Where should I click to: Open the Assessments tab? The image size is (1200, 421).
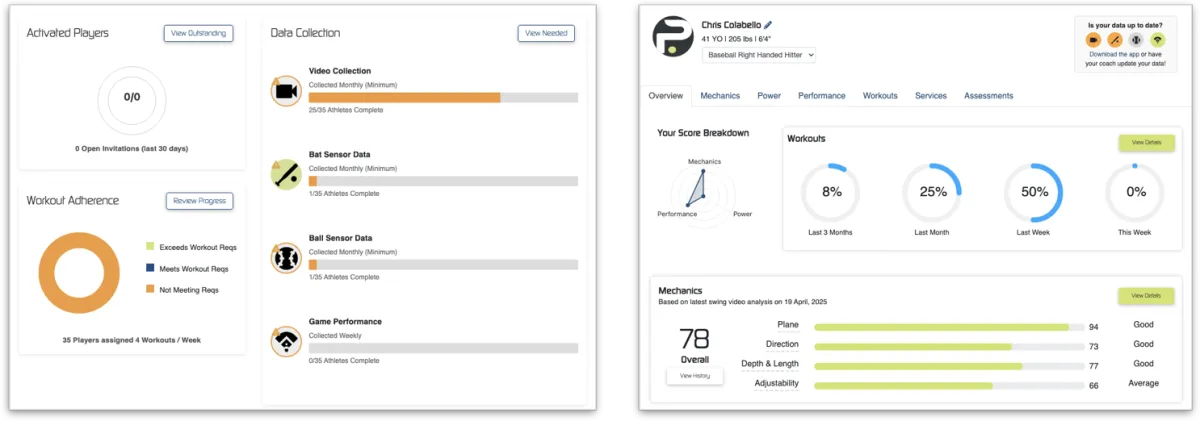tap(988, 96)
